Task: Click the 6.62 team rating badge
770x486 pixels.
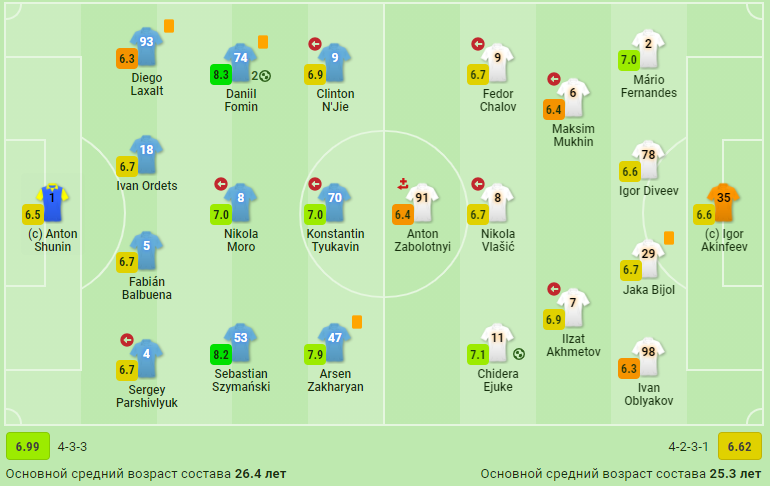Action: [740, 446]
